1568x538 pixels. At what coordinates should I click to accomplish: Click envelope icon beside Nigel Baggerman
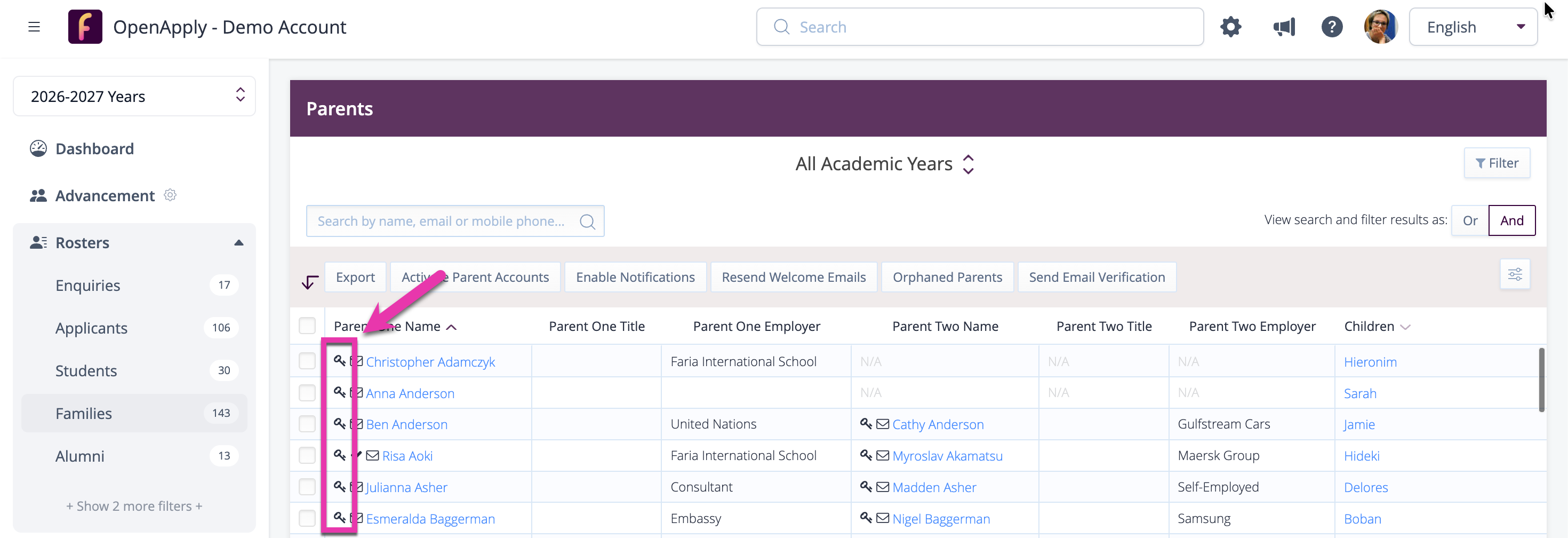[x=883, y=518]
